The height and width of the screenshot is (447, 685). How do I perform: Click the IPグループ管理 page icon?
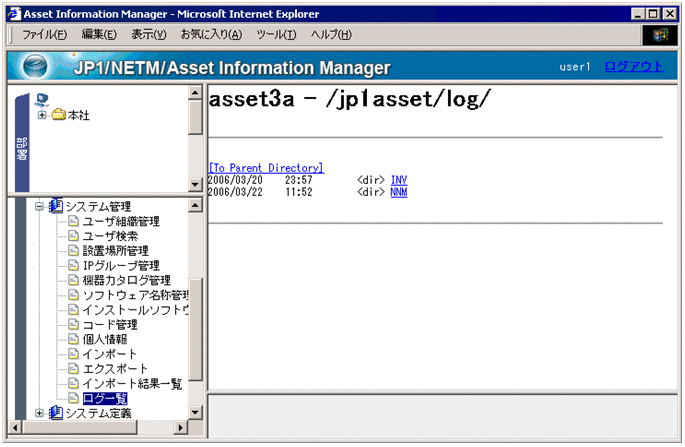tap(74, 265)
